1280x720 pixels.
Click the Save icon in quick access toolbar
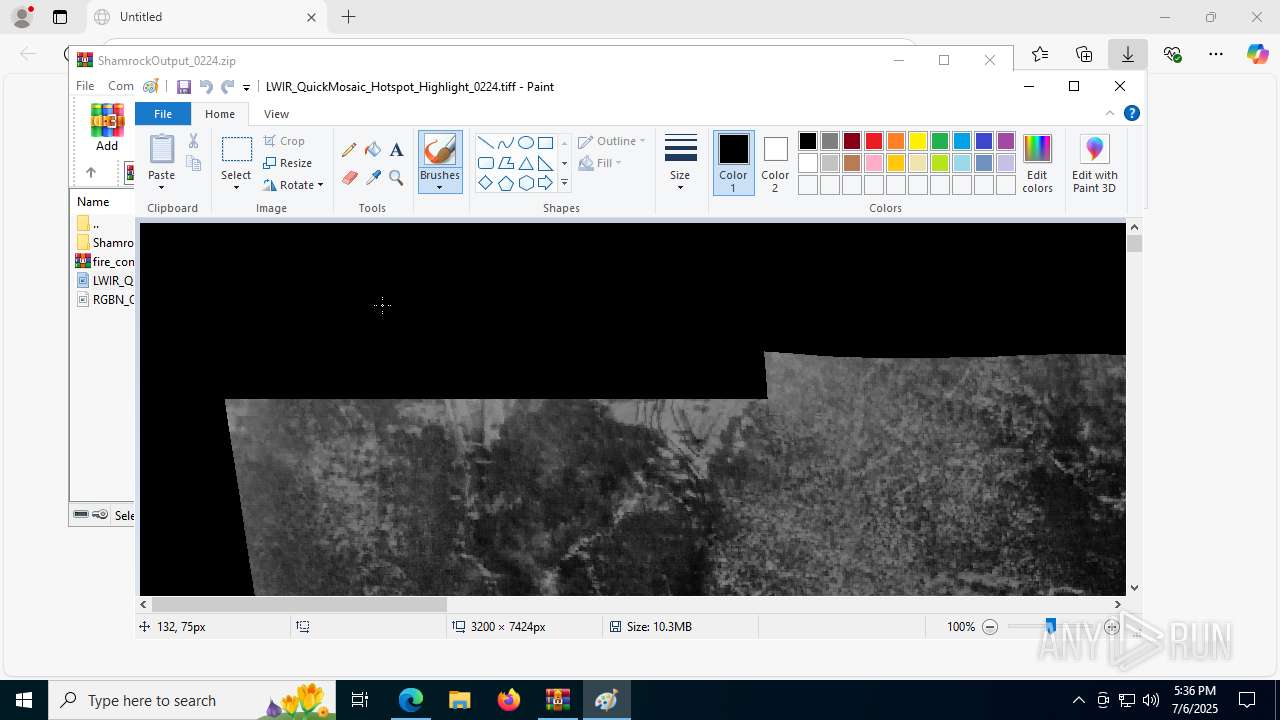pos(184,87)
